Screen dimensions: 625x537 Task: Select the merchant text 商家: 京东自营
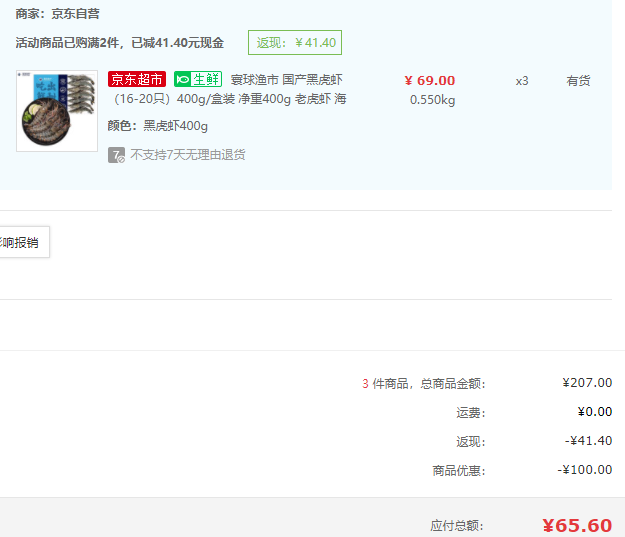click(x=57, y=14)
